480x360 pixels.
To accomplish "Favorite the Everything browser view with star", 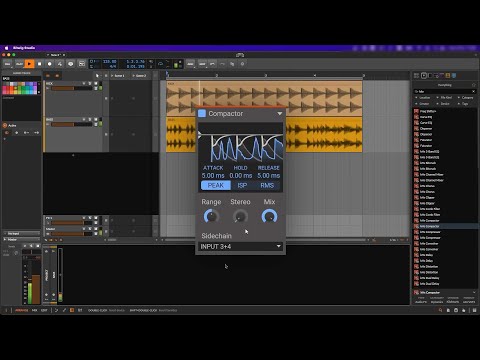I will [473, 85].
